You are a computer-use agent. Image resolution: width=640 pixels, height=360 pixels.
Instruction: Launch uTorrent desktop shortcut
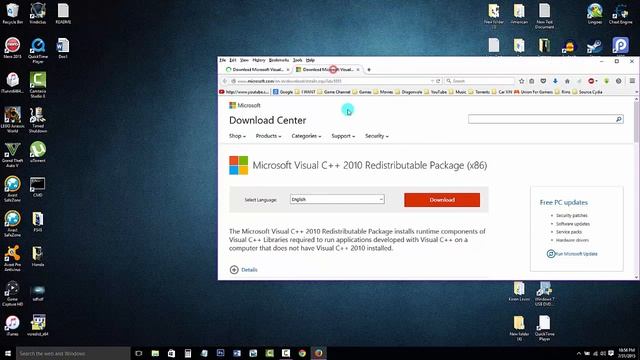38,152
